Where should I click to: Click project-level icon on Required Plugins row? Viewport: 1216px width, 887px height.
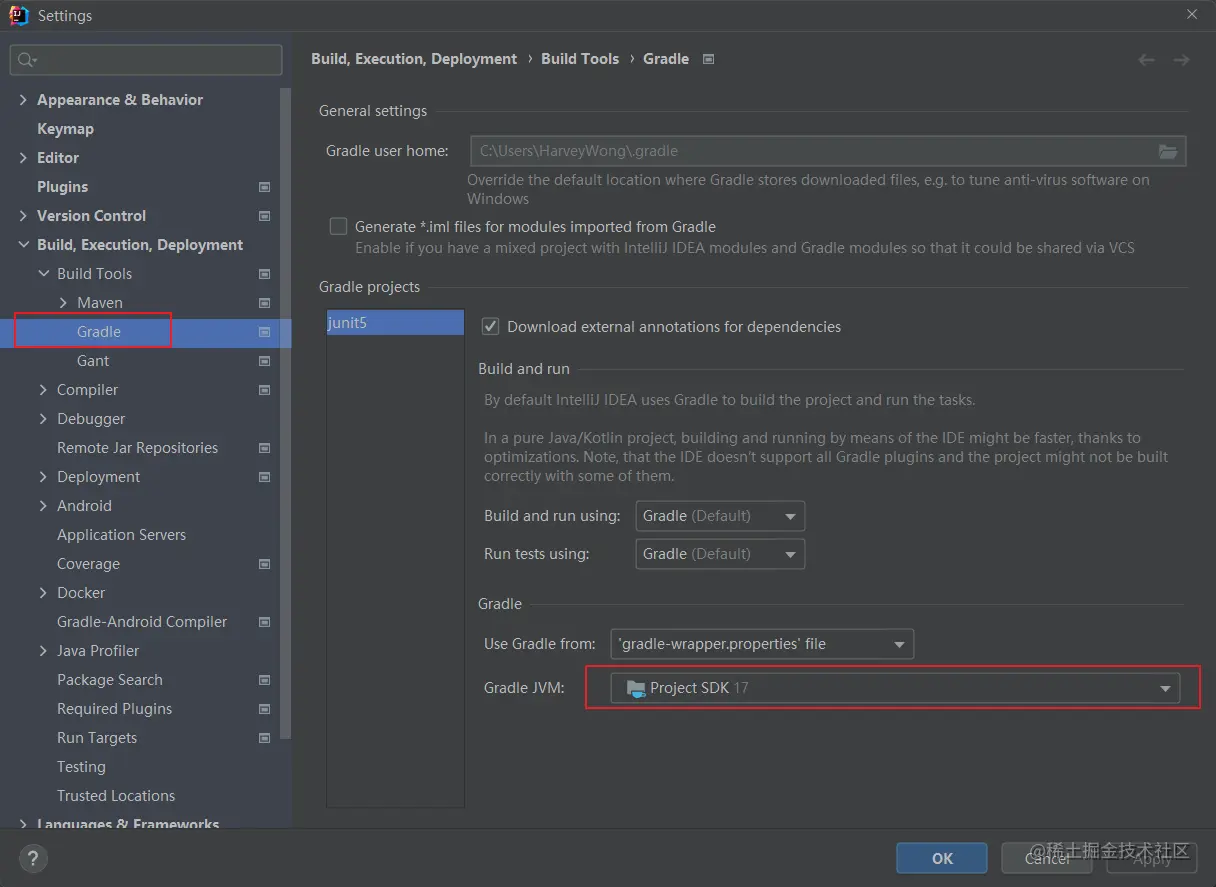click(x=265, y=709)
